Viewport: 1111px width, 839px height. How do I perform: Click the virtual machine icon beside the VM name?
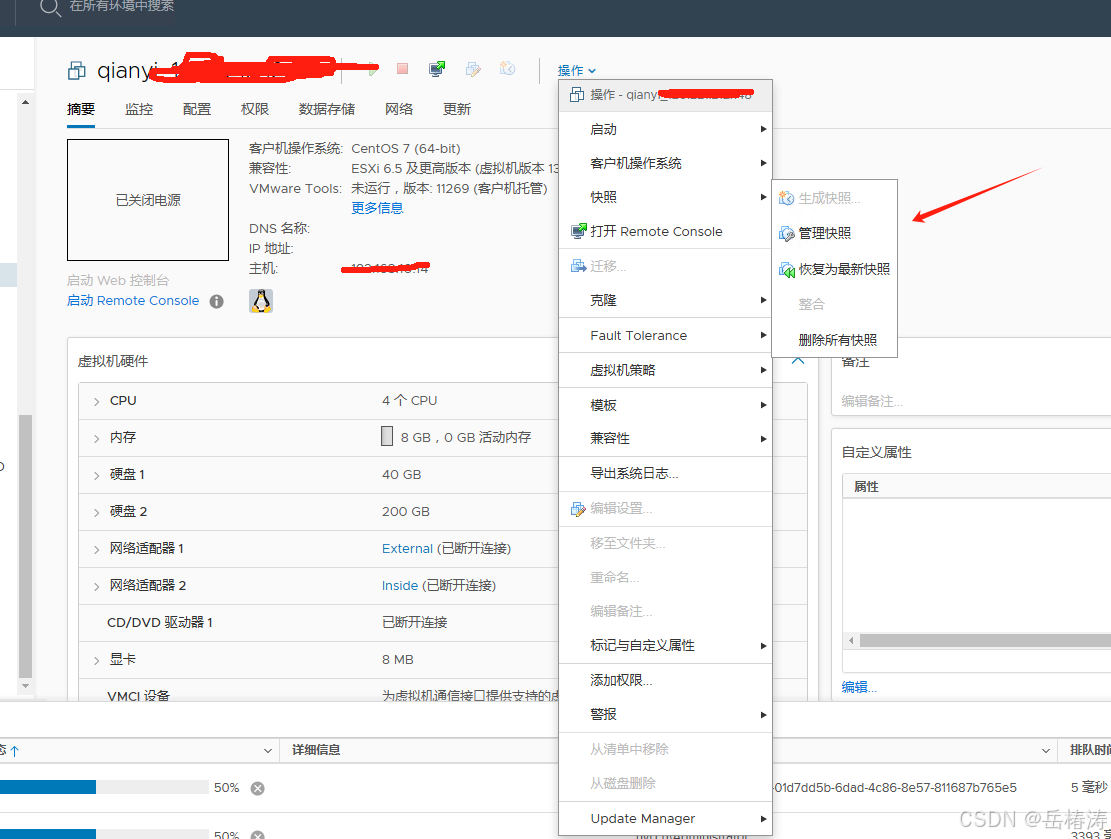[76, 71]
